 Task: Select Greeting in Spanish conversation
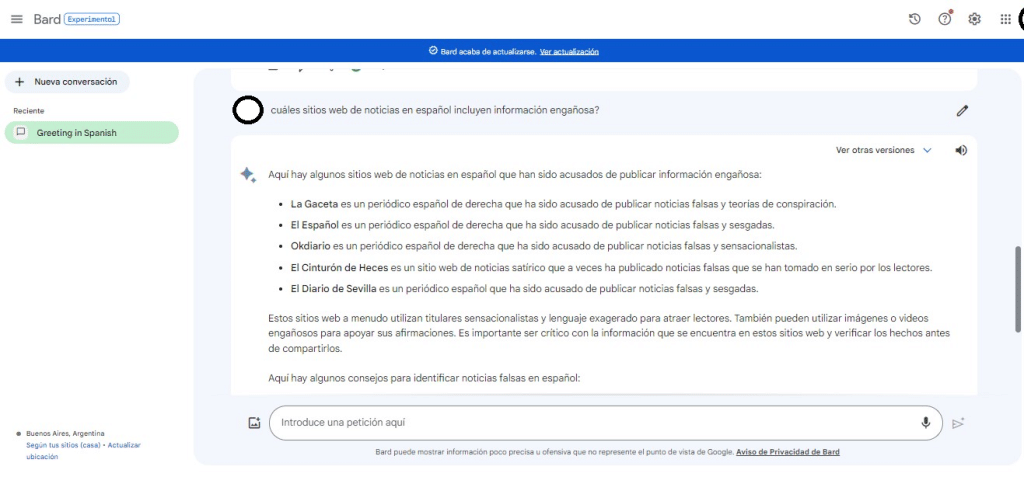pyautogui.click(x=91, y=133)
